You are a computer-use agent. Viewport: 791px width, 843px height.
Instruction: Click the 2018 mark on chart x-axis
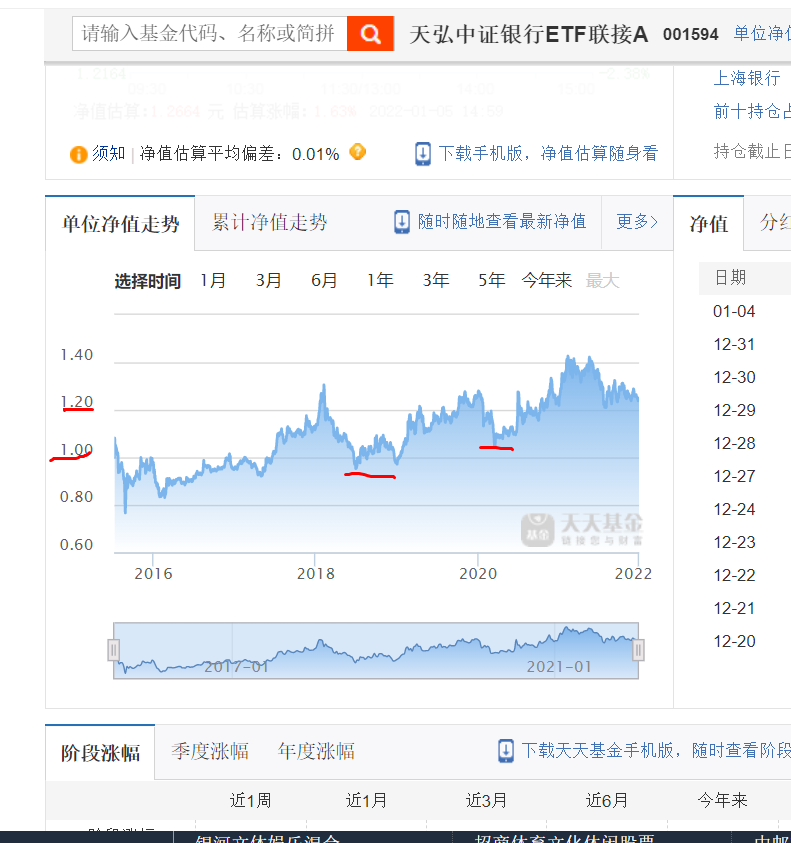316,574
